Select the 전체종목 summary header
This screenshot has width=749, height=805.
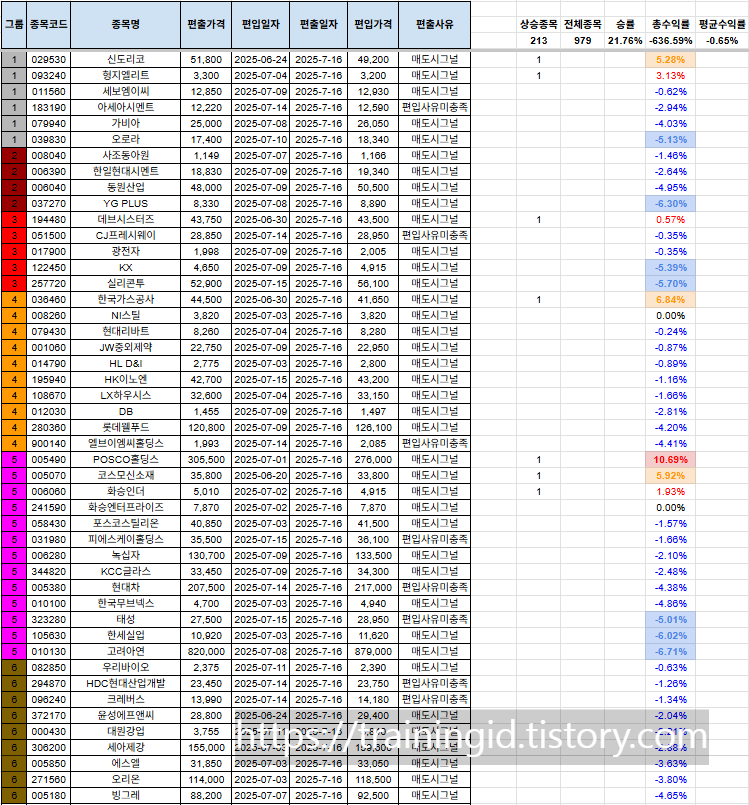pos(583,24)
